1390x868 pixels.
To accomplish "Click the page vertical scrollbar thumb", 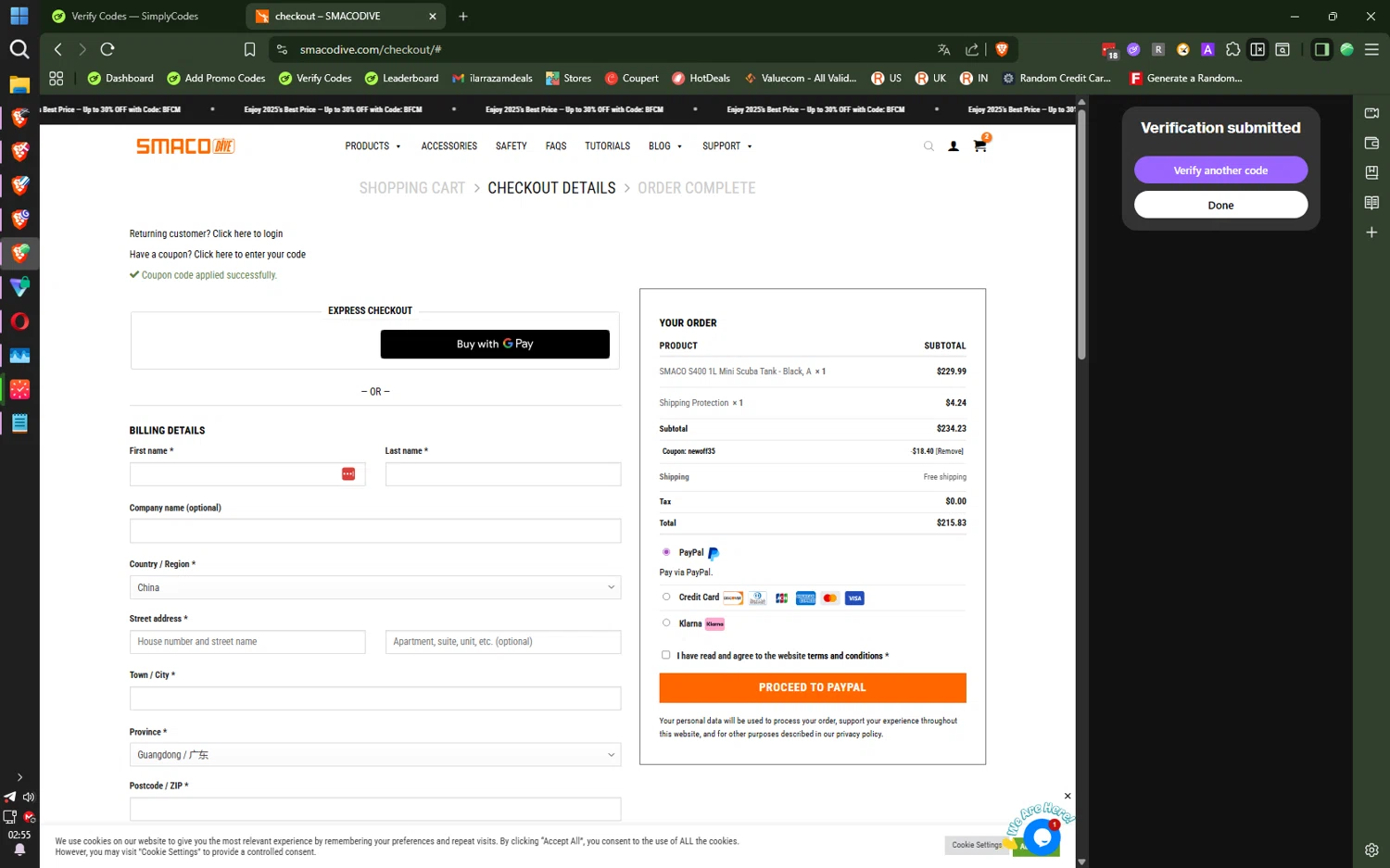I will [x=1081, y=235].
